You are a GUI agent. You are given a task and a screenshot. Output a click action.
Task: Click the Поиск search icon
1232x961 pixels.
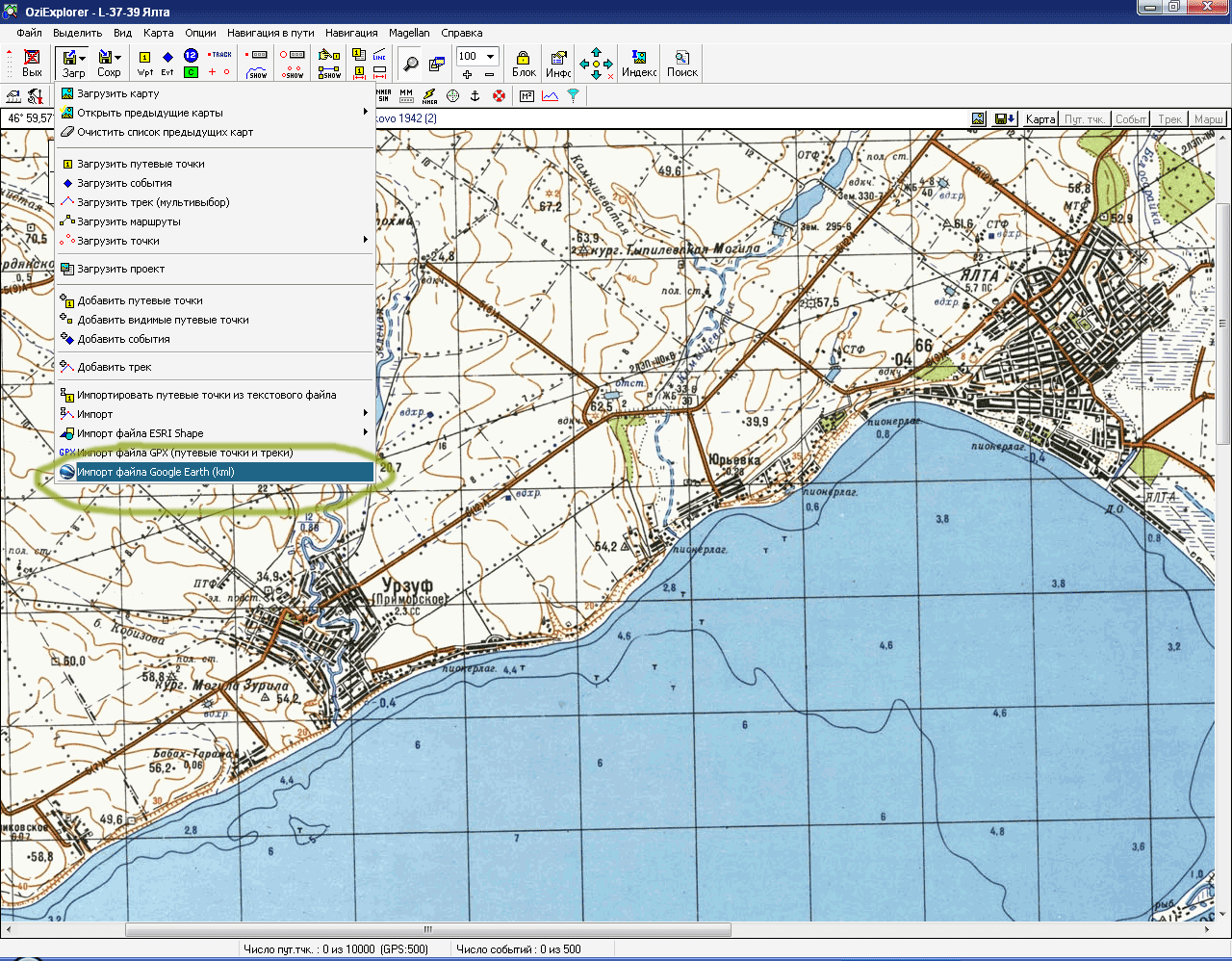(681, 64)
